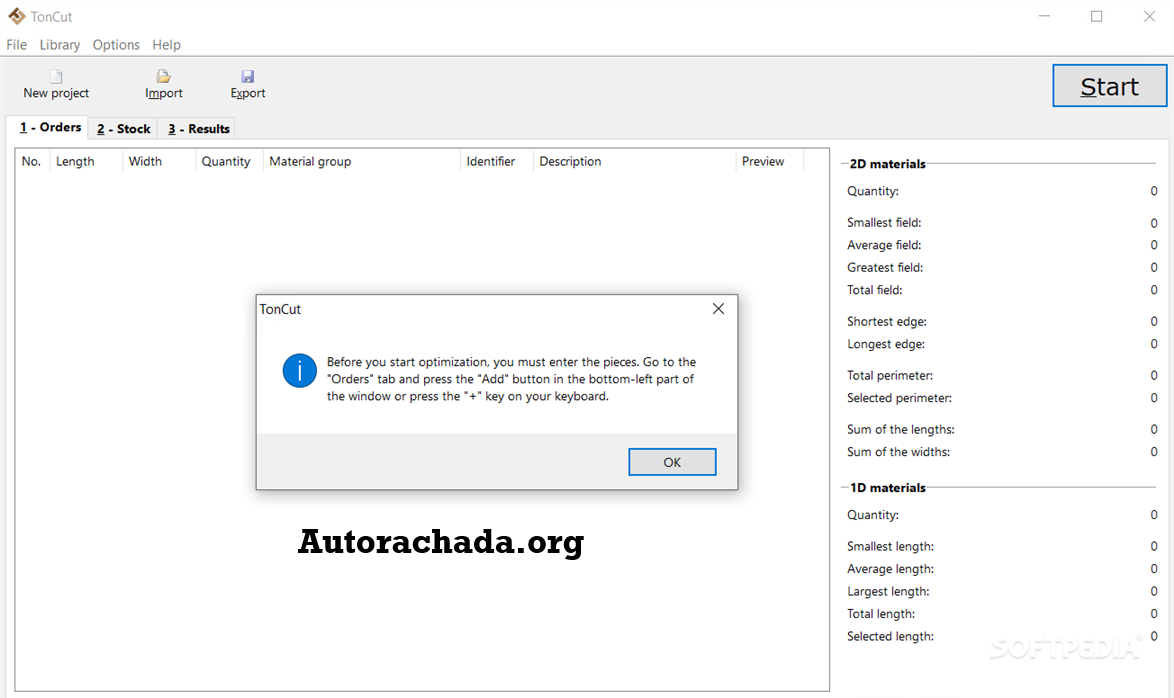Switch to the 1 - Orders tab
1174x698 pixels.
[x=50, y=128]
